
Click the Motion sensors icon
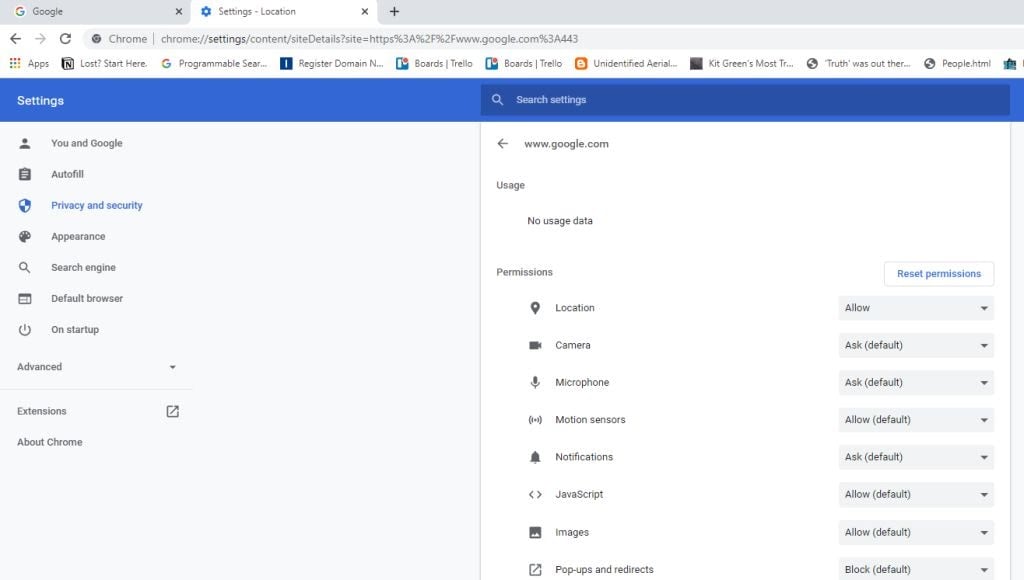(x=535, y=419)
